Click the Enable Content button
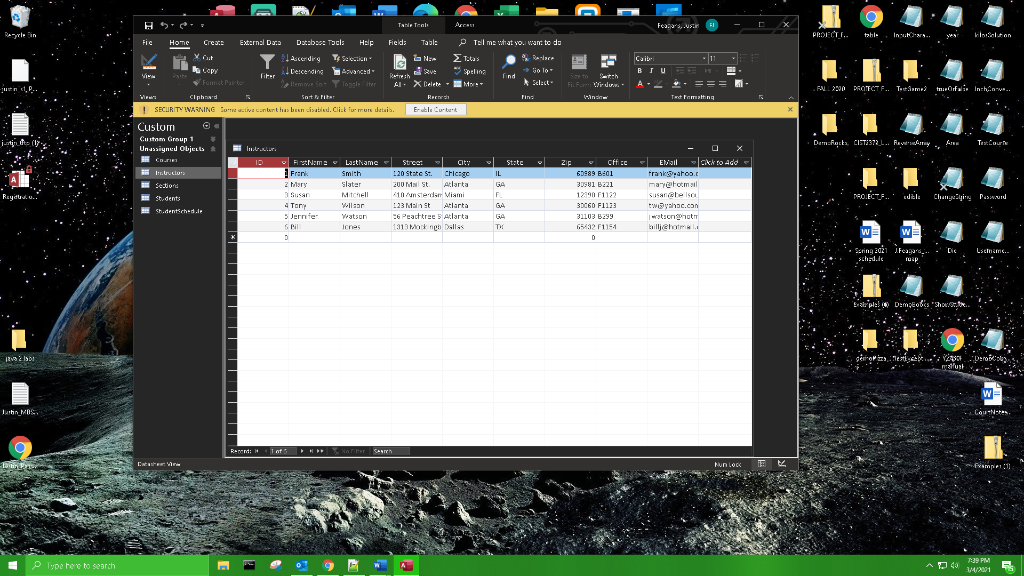The width and height of the screenshot is (1024, 576). (436, 109)
